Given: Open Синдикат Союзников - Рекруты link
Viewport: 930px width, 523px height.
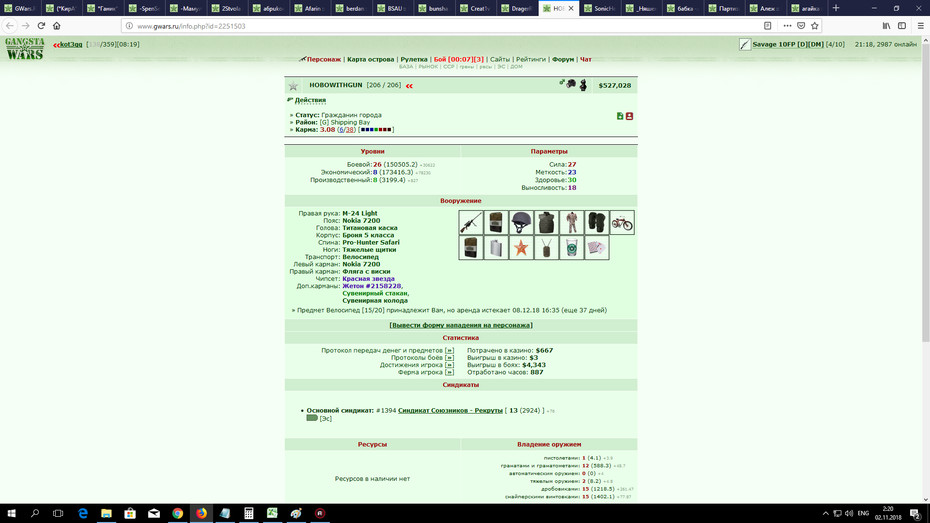Looking at the screenshot, I should click(450, 410).
